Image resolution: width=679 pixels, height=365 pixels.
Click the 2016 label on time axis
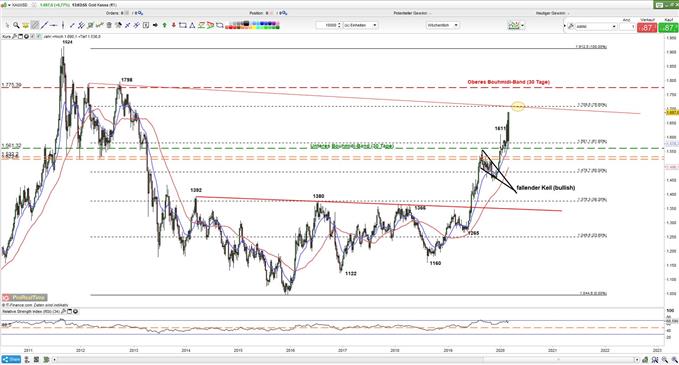pos(290,350)
